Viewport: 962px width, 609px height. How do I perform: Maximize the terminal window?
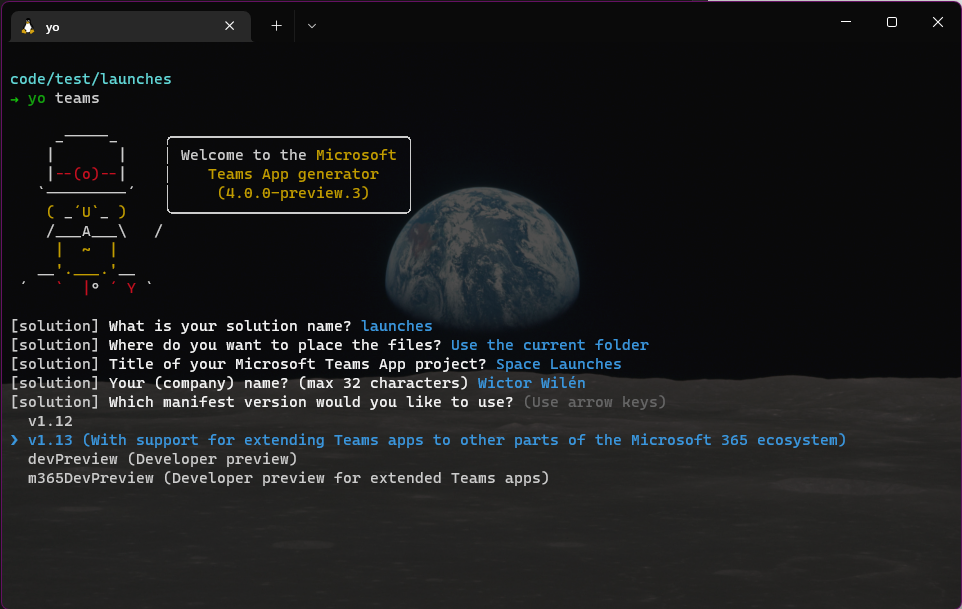(x=892, y=22)
